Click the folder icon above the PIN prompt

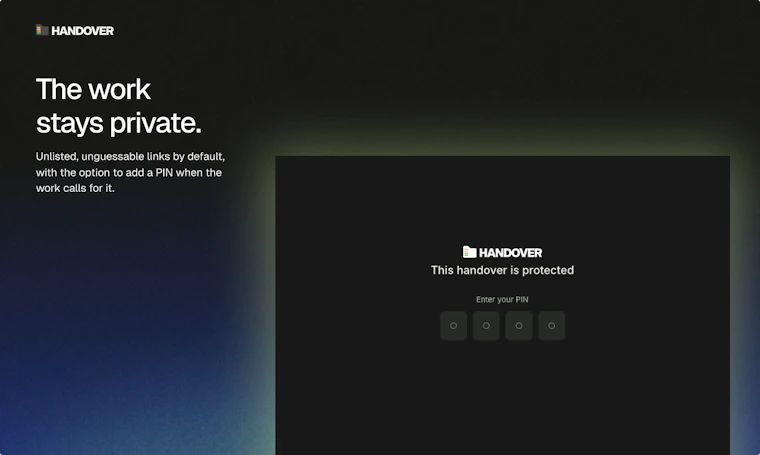pos(469,251)
